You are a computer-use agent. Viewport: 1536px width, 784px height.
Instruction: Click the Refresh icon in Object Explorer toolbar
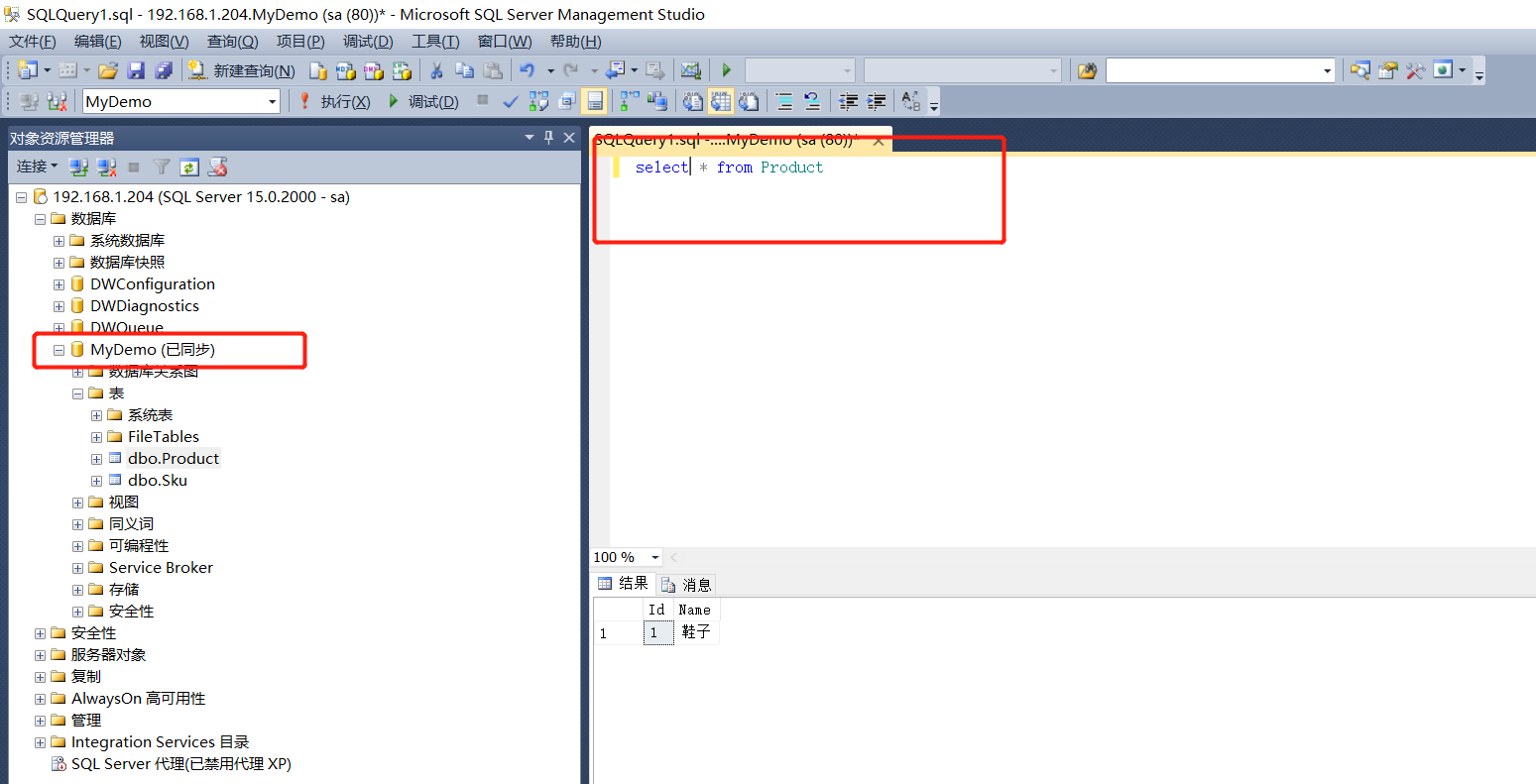pos(189,167)
